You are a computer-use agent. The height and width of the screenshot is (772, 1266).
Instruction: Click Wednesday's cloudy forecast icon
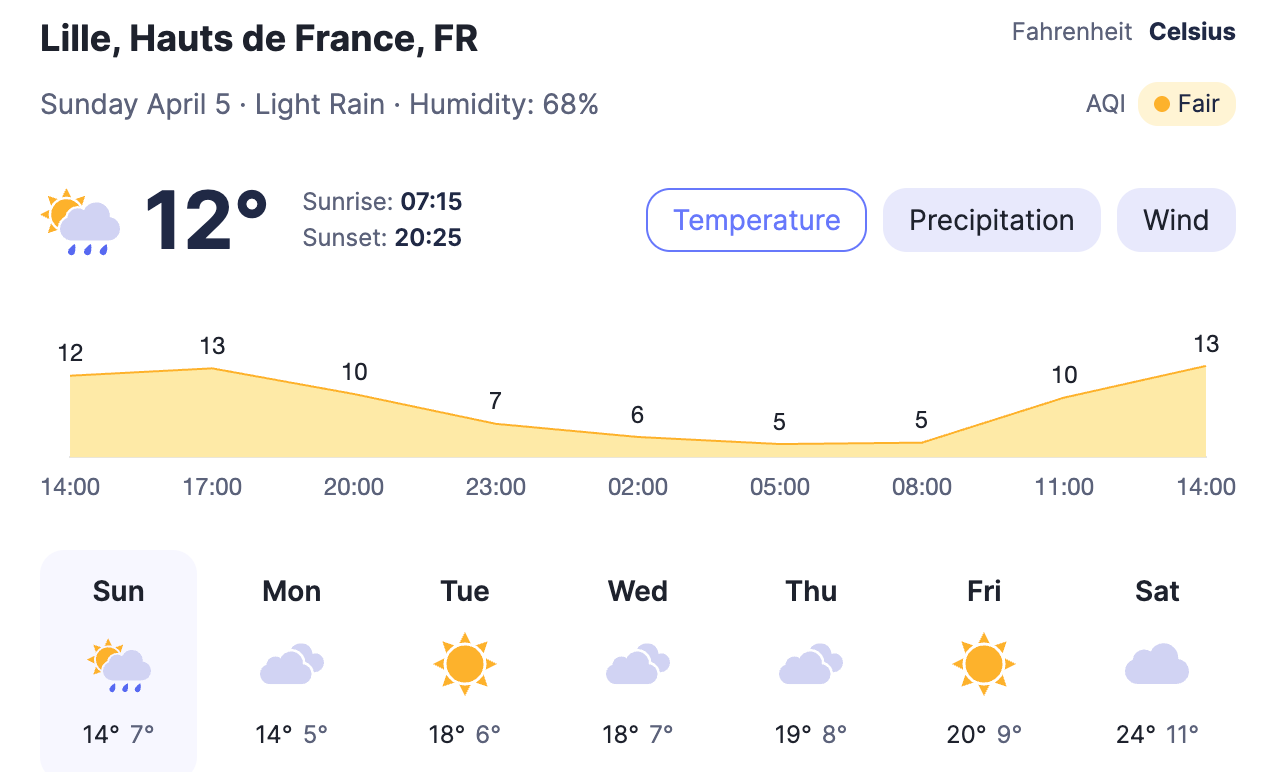[638, 665]
